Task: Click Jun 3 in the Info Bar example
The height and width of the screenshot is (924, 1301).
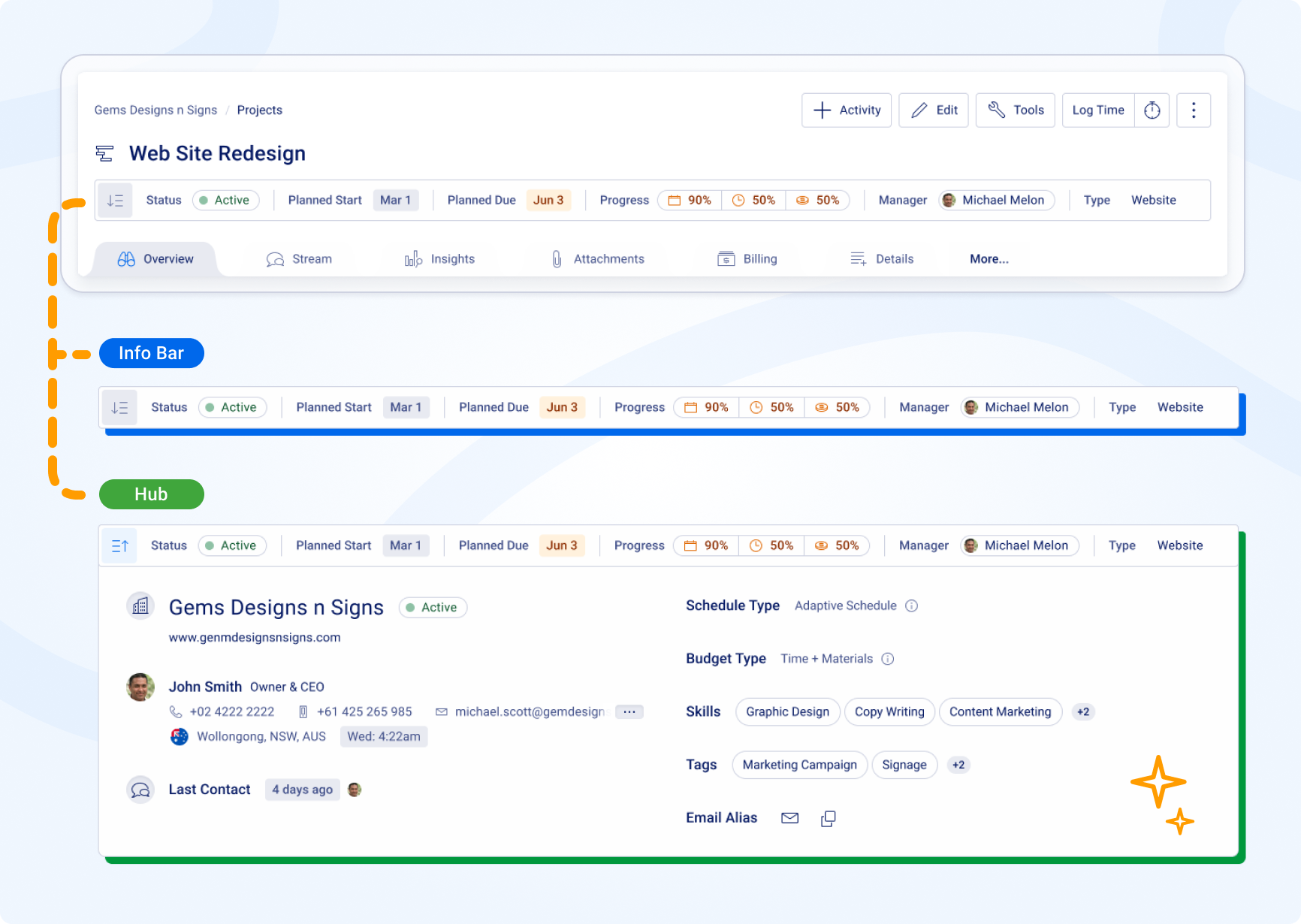Action: (562, 408)
